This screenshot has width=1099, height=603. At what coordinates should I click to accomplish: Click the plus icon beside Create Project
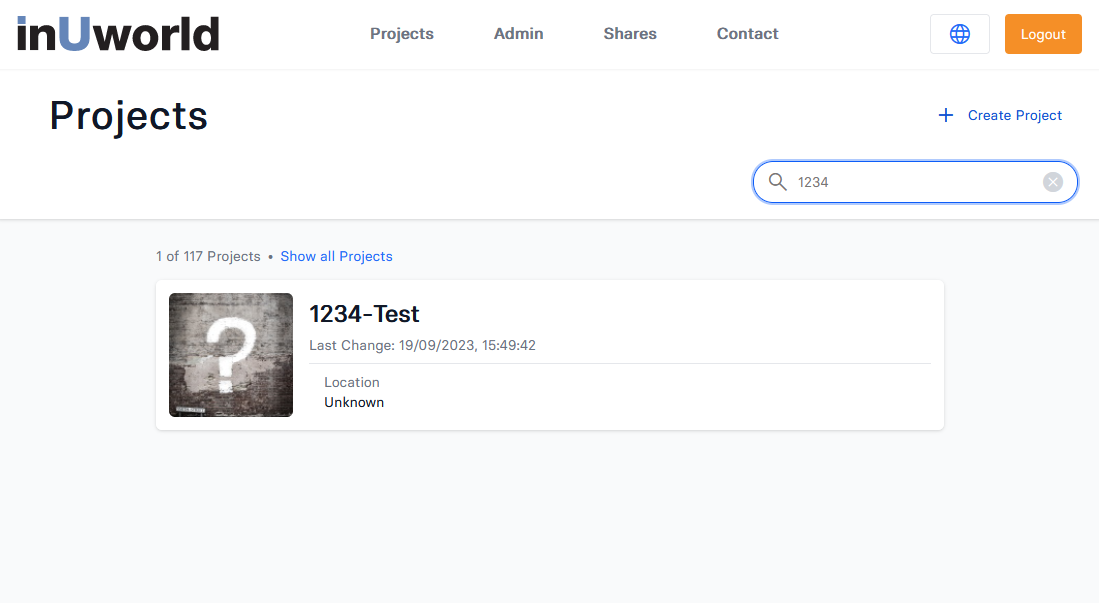(946, 115)
